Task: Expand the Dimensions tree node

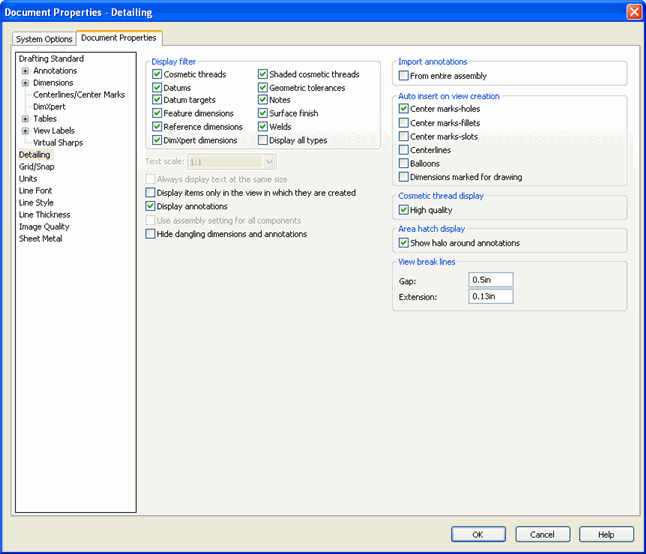Action: click(x=25, y=83)
